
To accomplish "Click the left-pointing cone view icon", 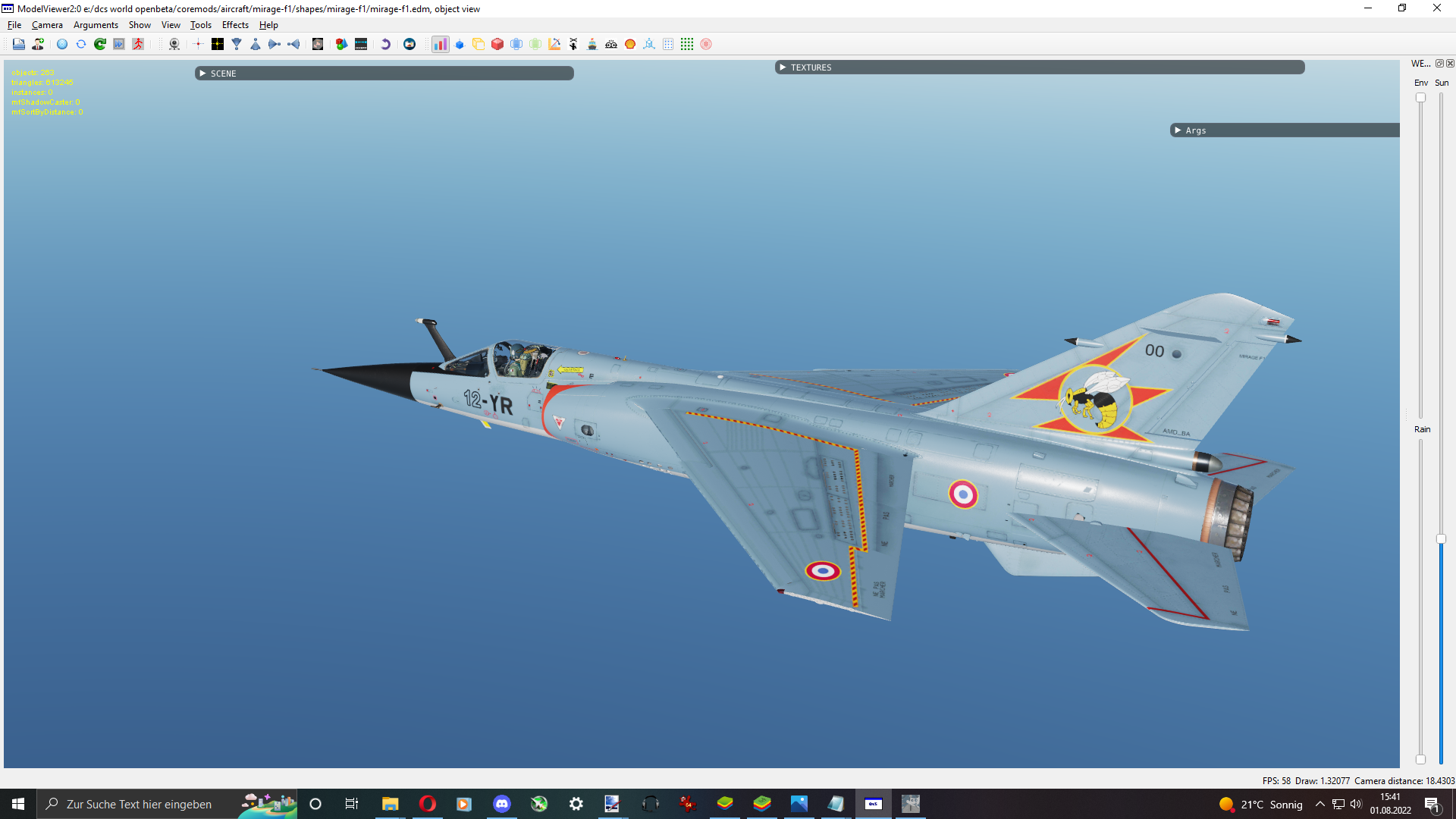I will click(x=293, y=44).
